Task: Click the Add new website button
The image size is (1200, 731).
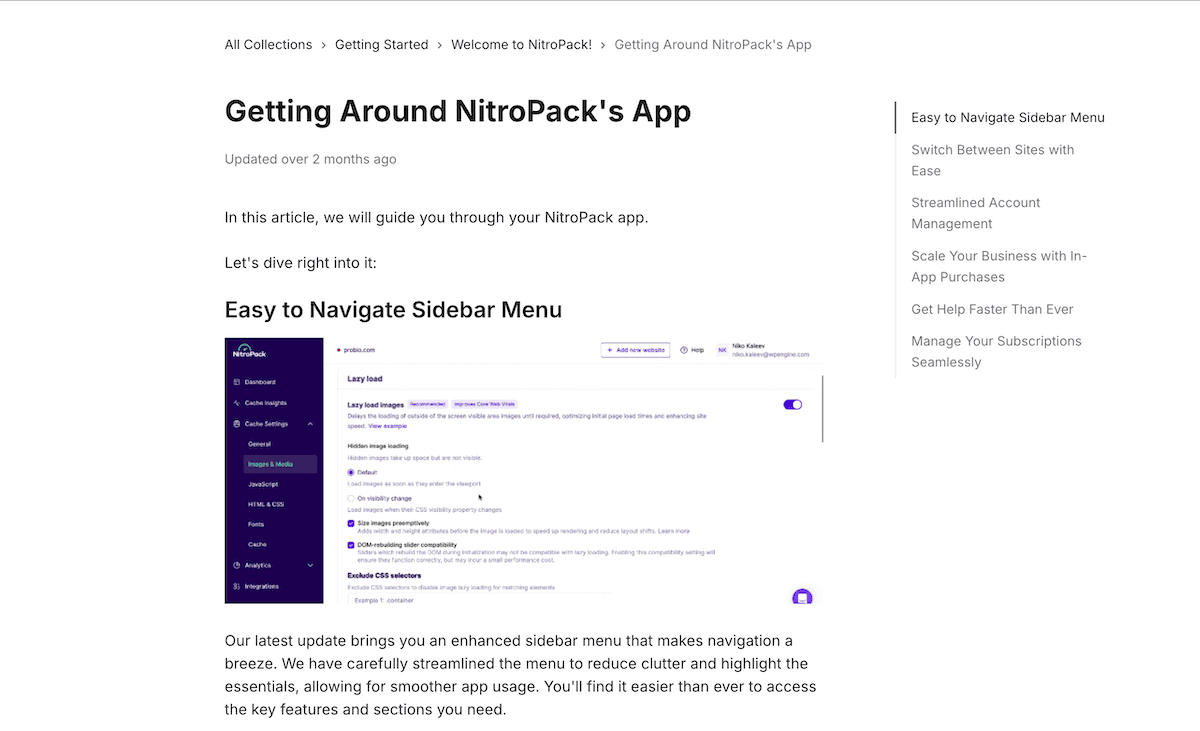Action: tap(635, 350)
